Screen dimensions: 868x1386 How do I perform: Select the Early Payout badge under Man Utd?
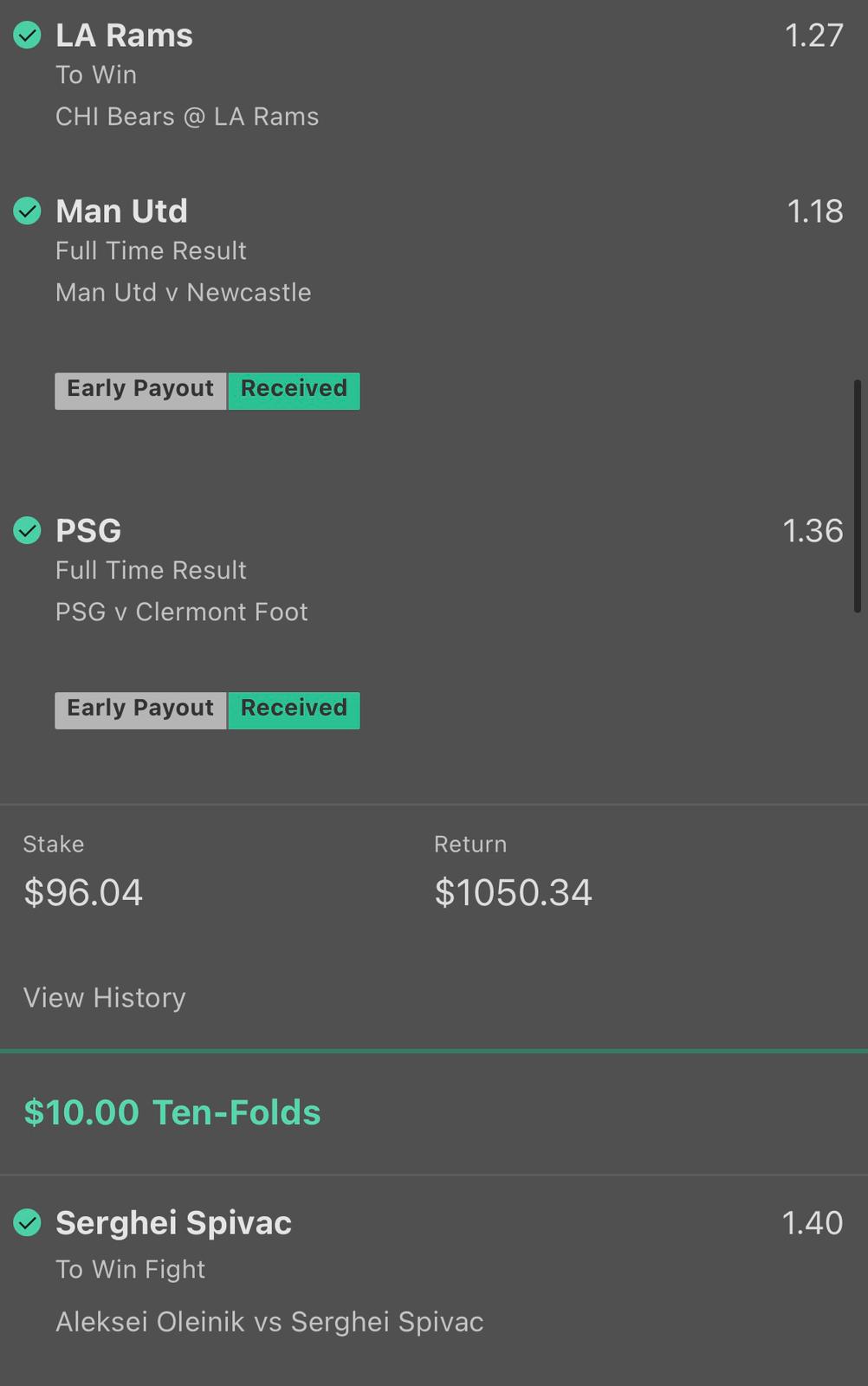tap(140, 391)
